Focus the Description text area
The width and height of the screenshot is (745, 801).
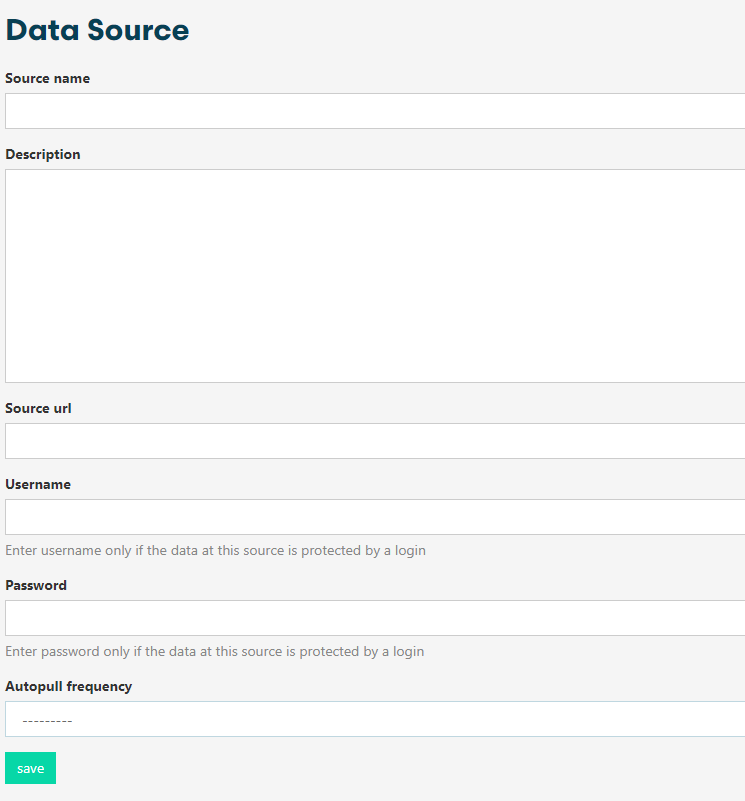(x=375, y=275)
